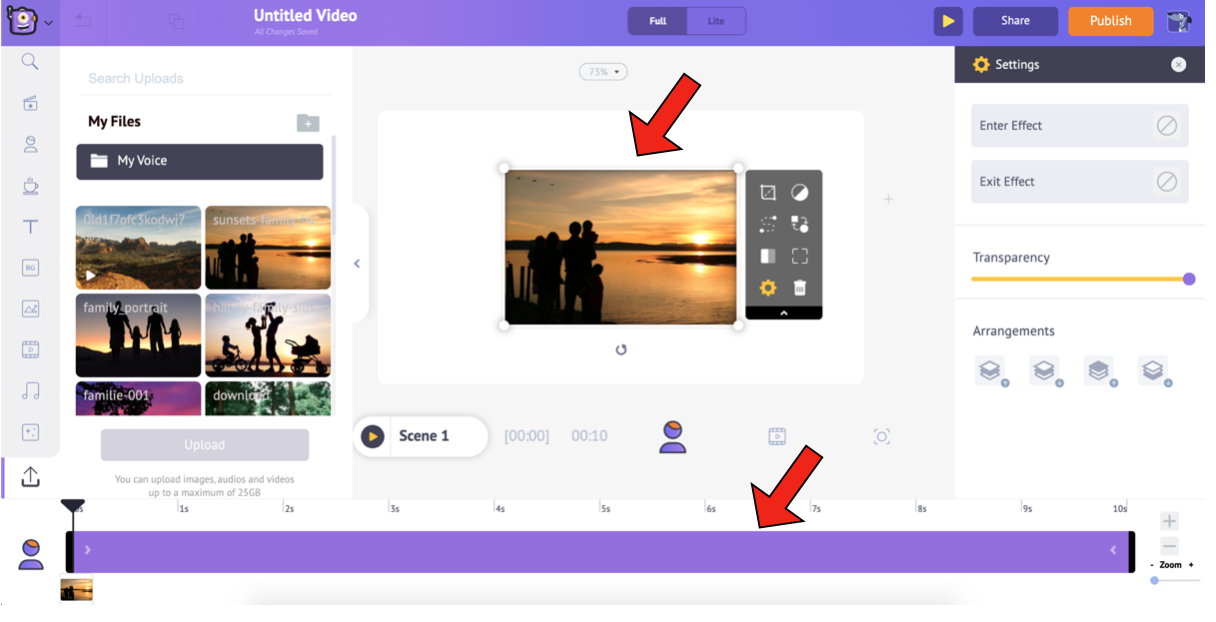Adjust the Transparency slider
The image size is (1216, 622).
[1188, 279]
